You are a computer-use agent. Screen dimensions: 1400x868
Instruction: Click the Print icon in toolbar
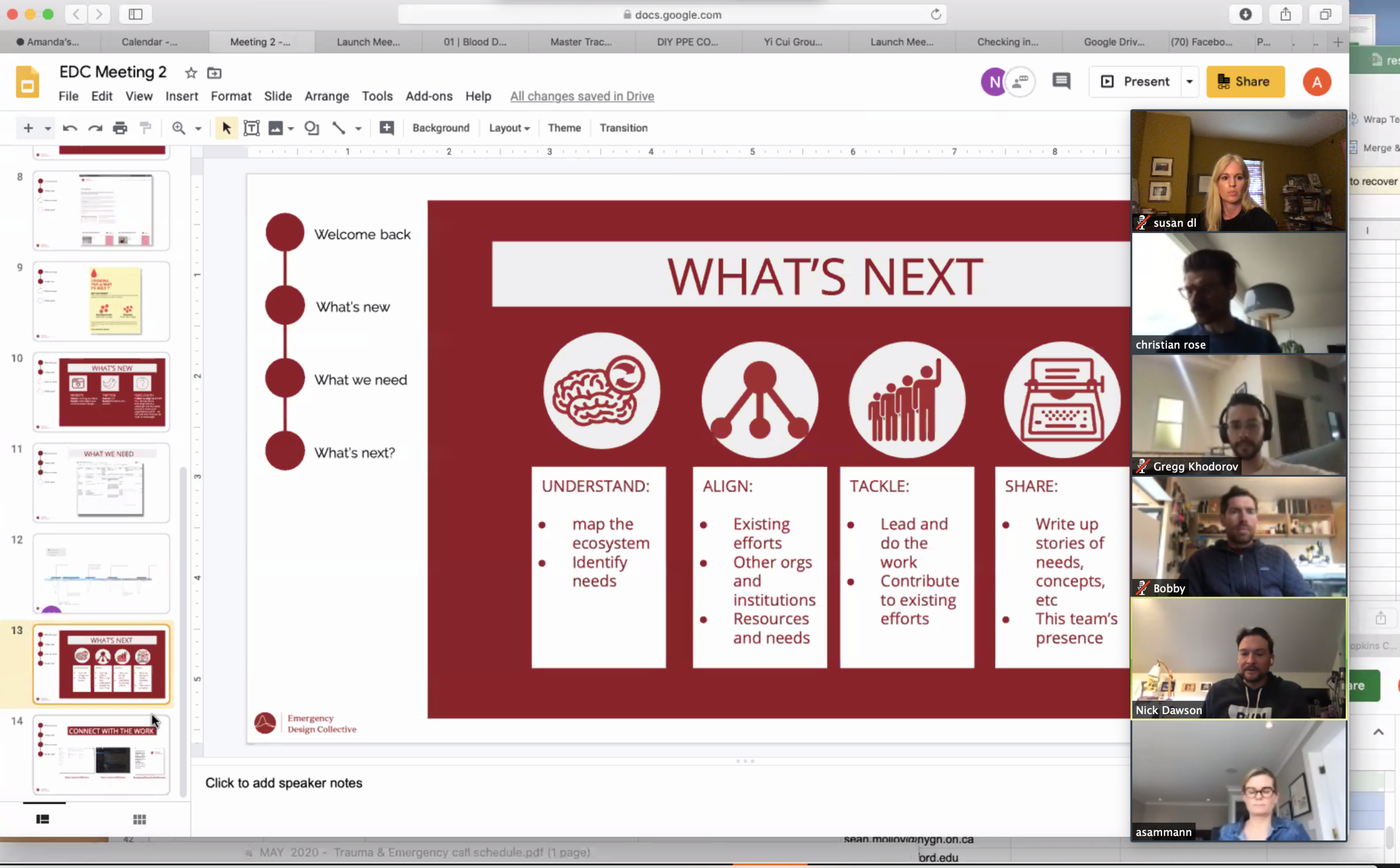click(119, 128)
